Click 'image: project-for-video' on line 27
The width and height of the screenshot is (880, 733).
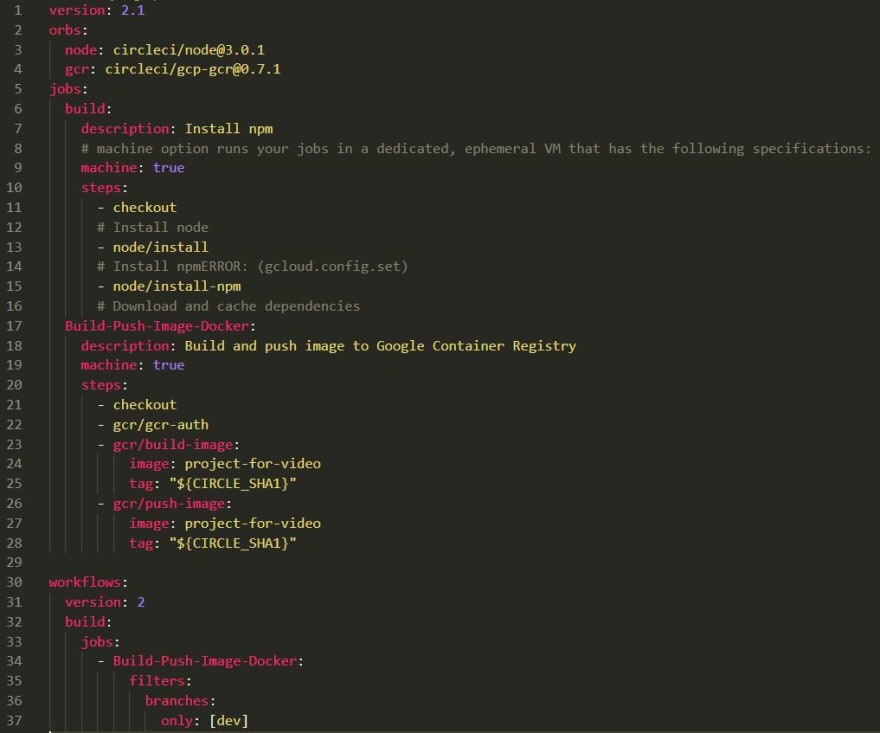coord(225,524)
